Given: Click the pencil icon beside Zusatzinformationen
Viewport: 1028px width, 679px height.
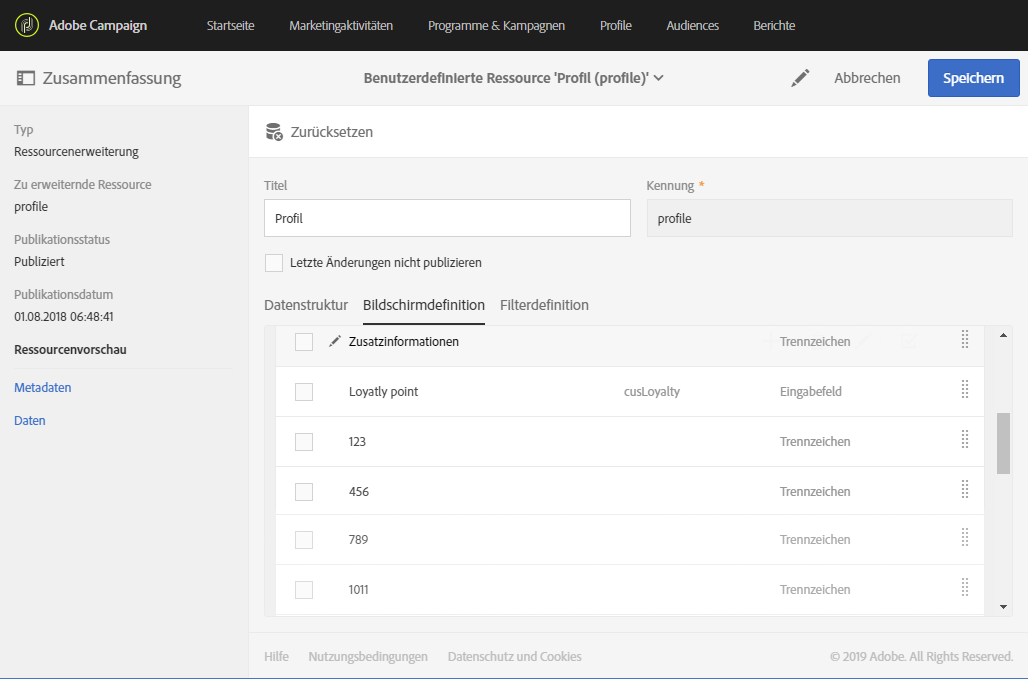Looking at the screenshot, I should (x=335, y=341).
